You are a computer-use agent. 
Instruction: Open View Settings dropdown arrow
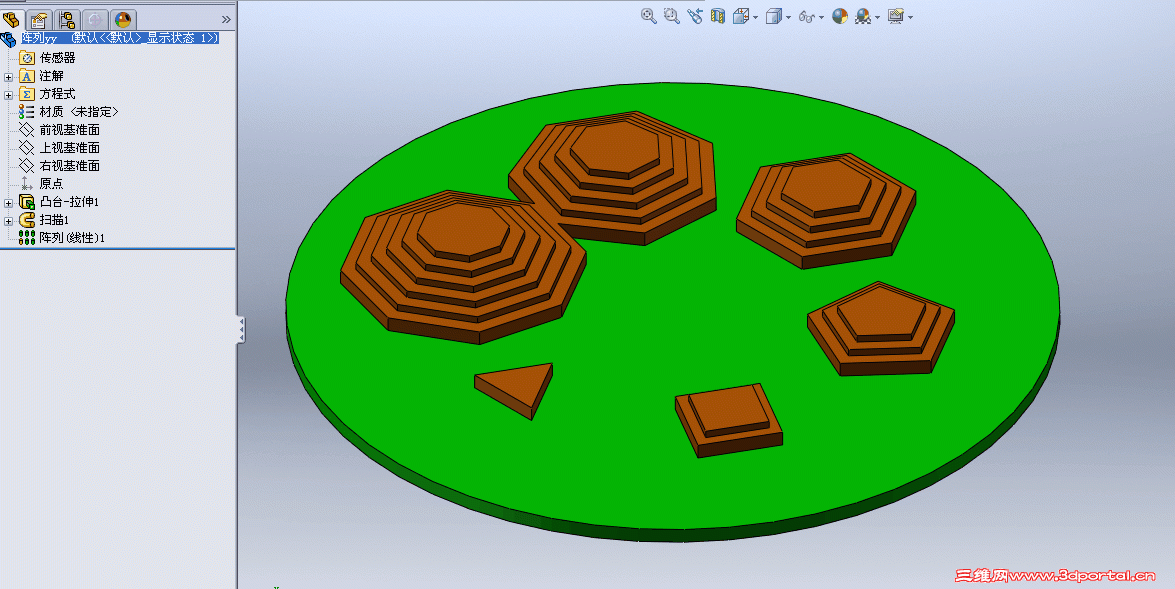(910, 17)
